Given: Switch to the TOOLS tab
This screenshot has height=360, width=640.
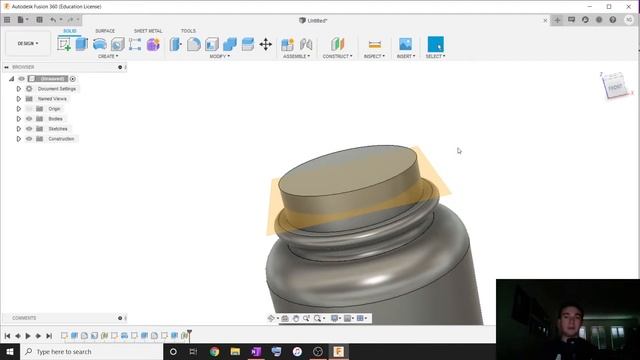Looking at the screenshot, I should (188, 31).
